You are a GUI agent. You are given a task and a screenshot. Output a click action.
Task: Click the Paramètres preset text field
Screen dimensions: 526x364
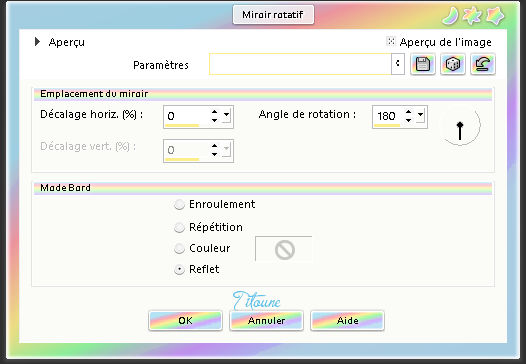click(300, 64)
